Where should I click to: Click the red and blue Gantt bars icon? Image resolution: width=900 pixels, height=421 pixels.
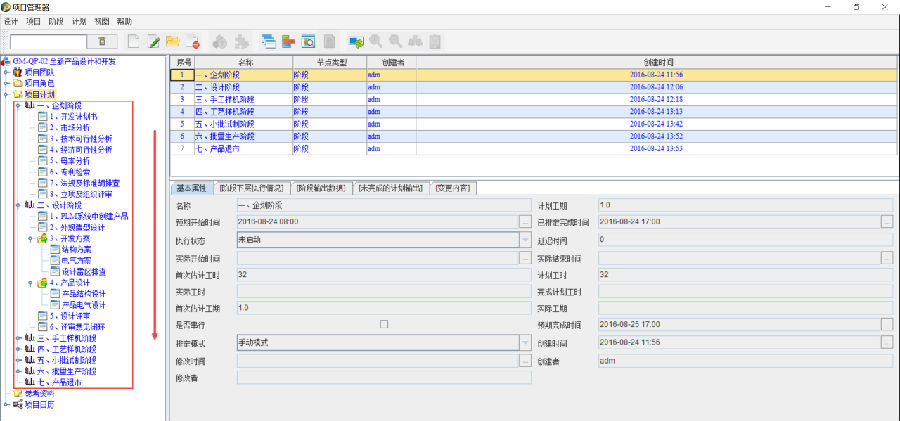pos(288,41)
